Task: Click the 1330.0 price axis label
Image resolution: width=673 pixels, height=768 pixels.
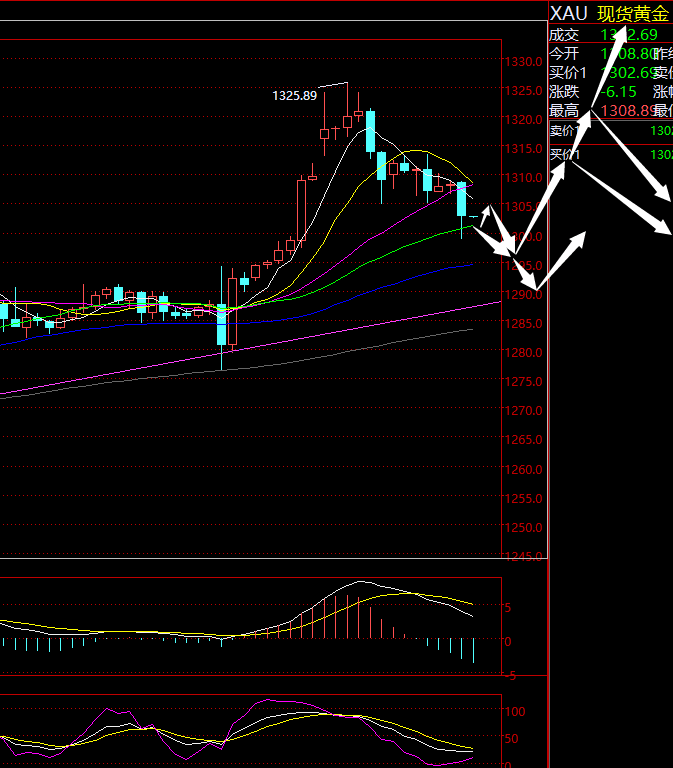Action: (x=524, y=62)
